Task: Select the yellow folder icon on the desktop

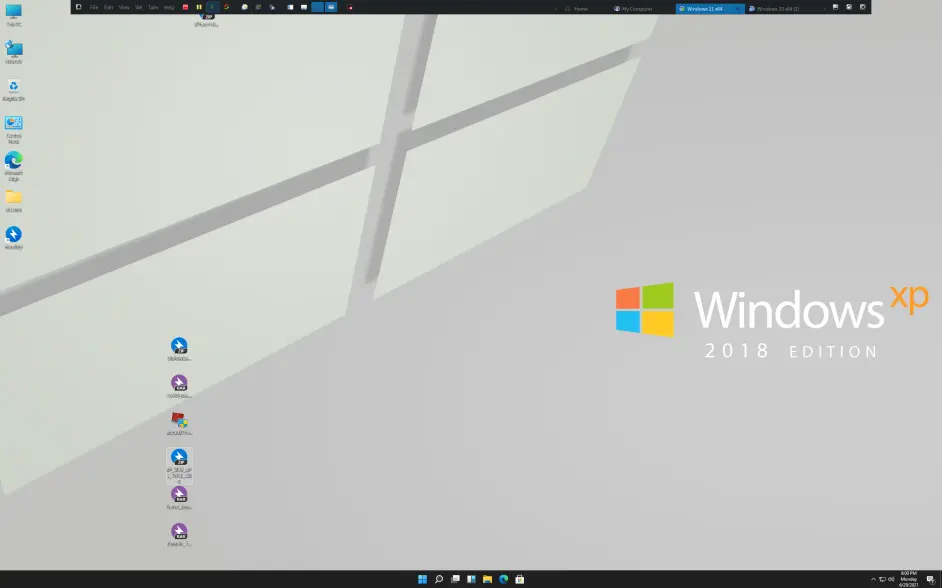Action: tap(13, 201)
